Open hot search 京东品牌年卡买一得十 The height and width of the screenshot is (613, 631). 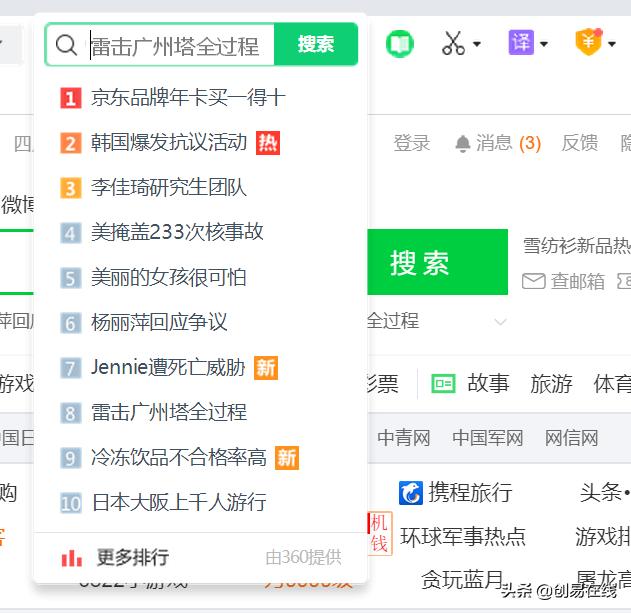point(189,98)
